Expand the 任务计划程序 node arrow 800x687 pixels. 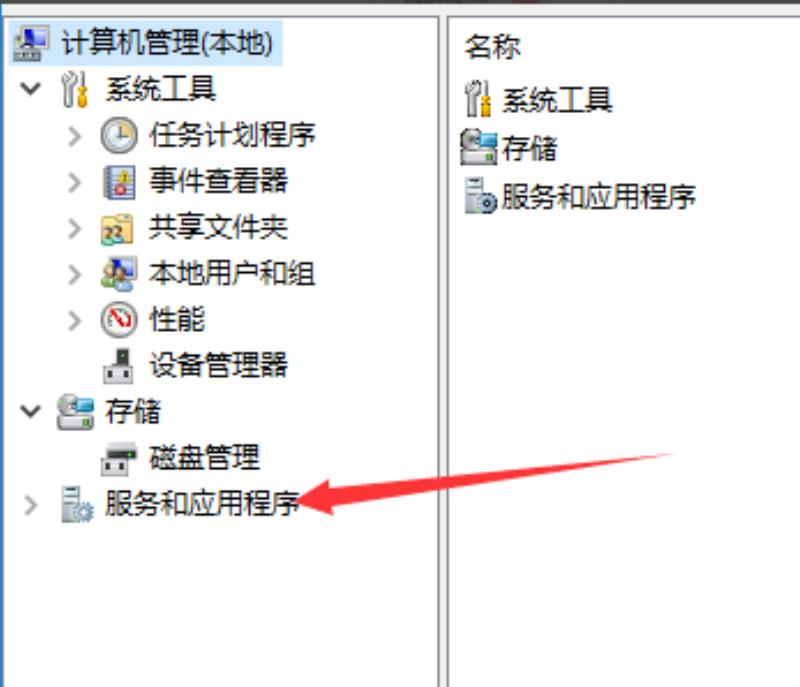click(74, 136)
